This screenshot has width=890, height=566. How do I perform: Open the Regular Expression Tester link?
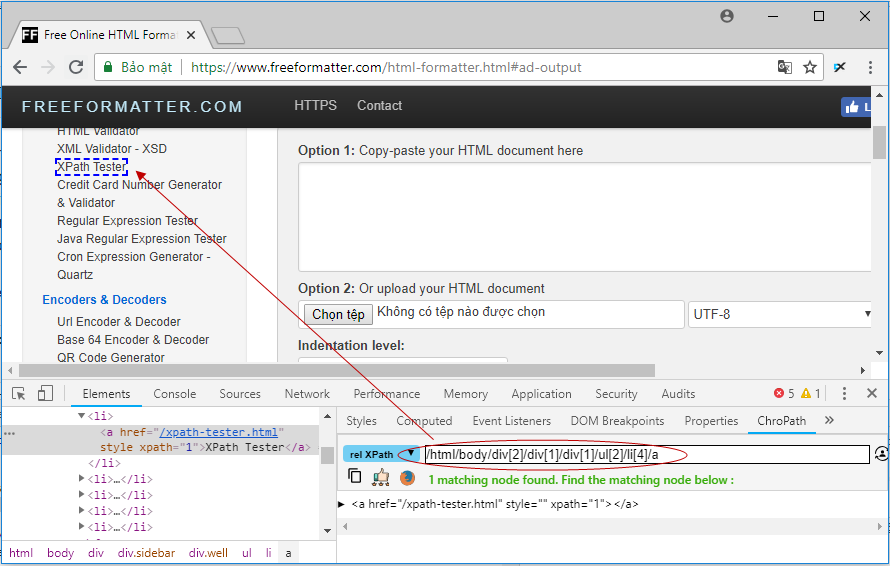(x=127, y=220)
